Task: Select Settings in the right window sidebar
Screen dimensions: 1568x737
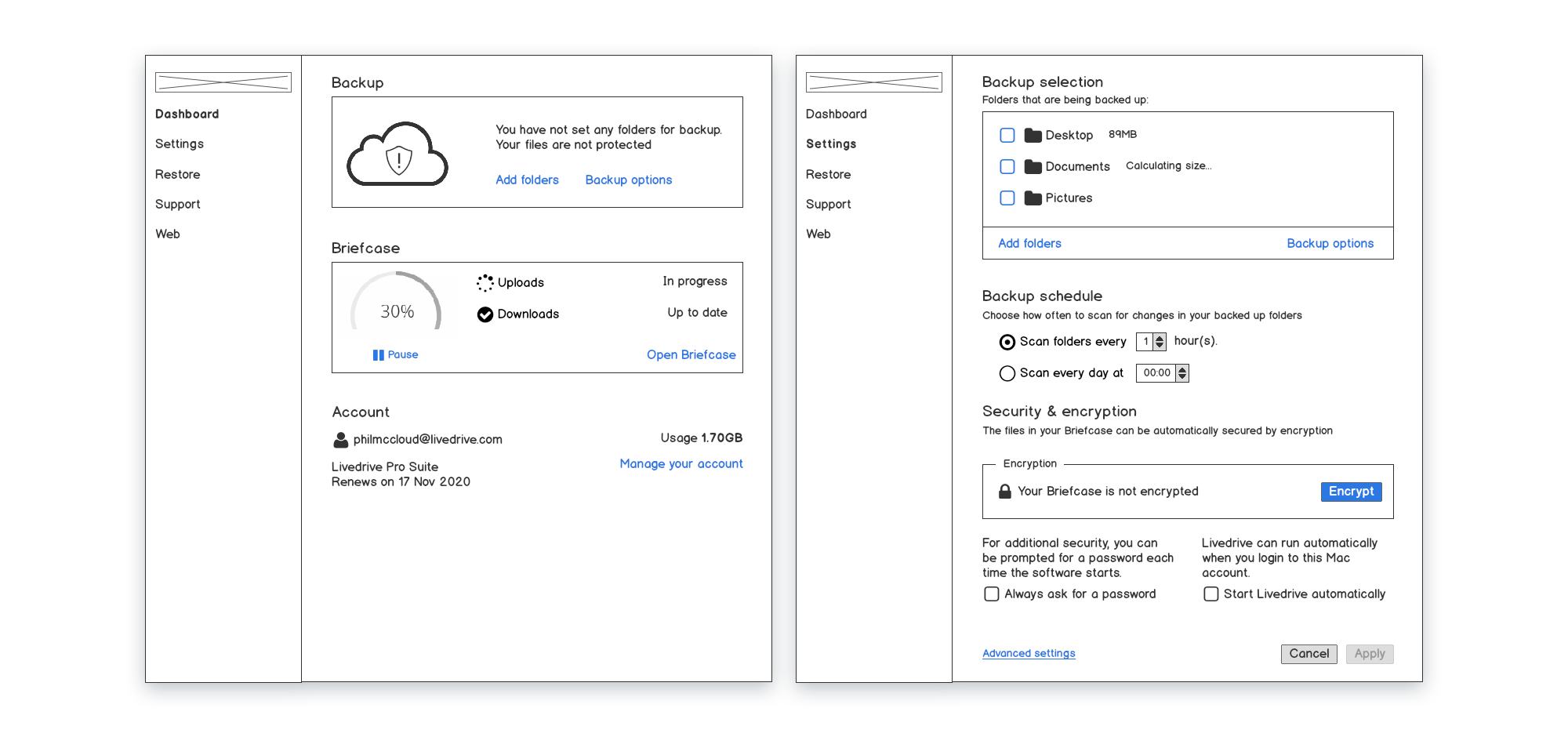Action: pos(831,144)
